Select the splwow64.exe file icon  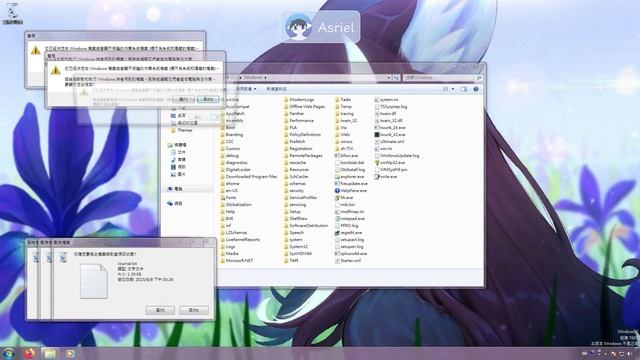pos(337,253)
